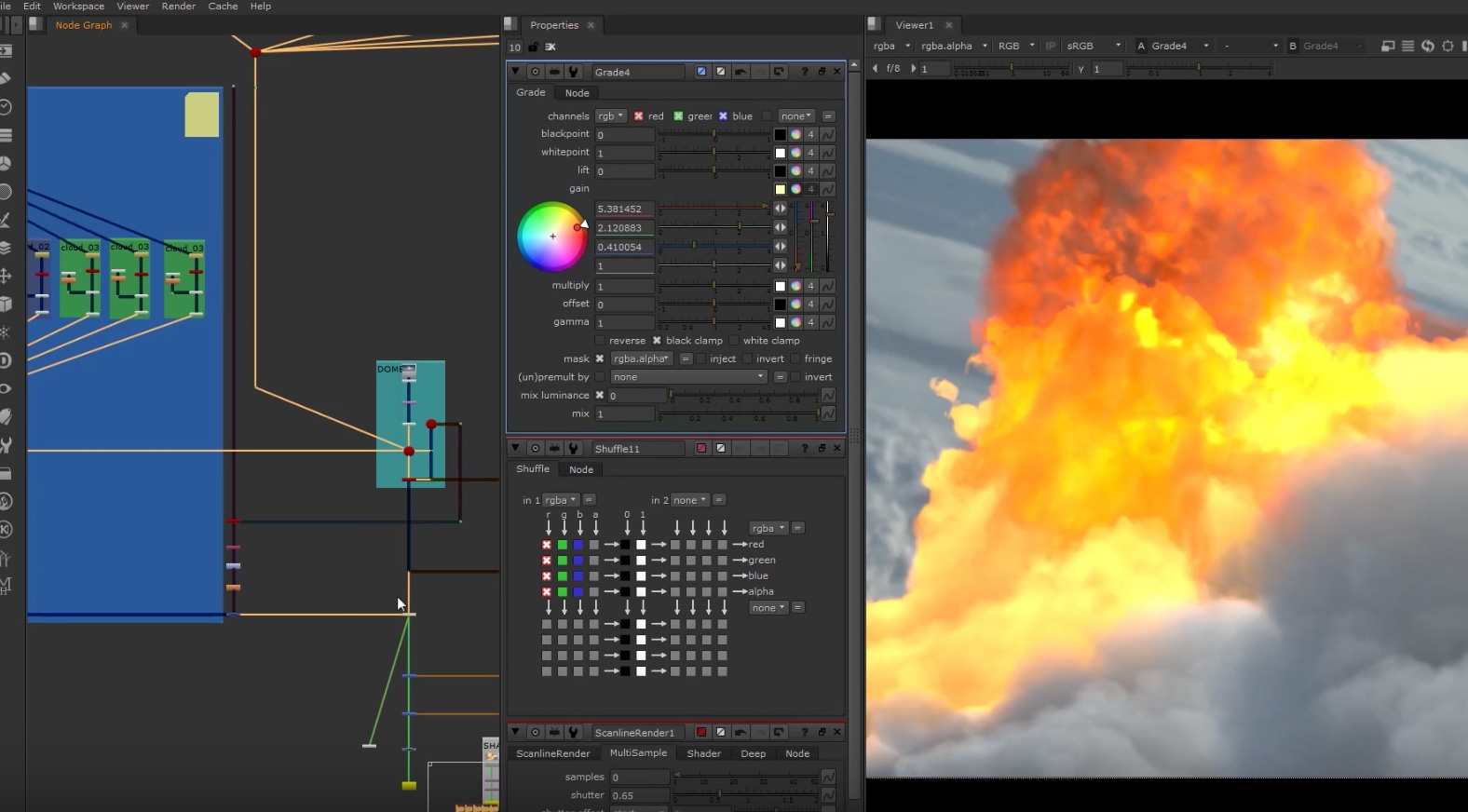
Task: Open viewer sRGB colorspace dropdown
Action: coord(1094,46)
